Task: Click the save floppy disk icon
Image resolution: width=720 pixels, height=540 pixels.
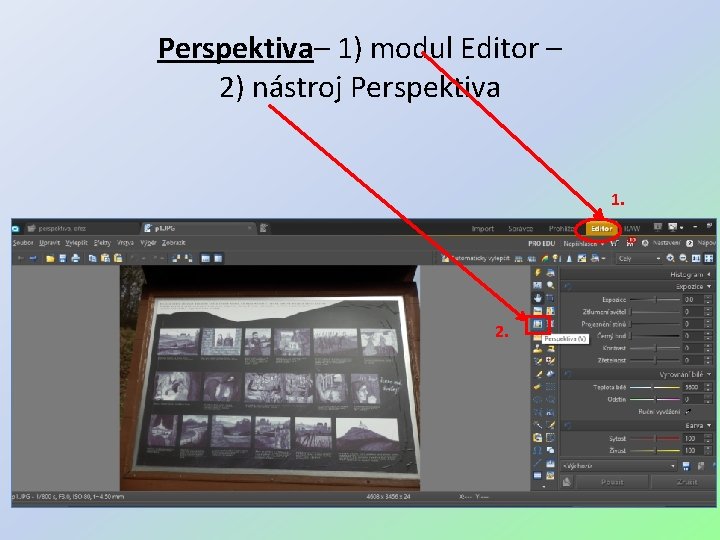Action: [x=63, y=259]
